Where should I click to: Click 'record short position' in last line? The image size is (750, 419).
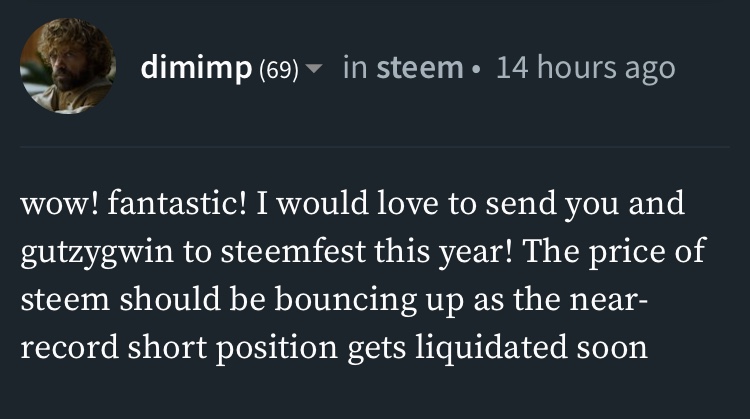(179, 348)
